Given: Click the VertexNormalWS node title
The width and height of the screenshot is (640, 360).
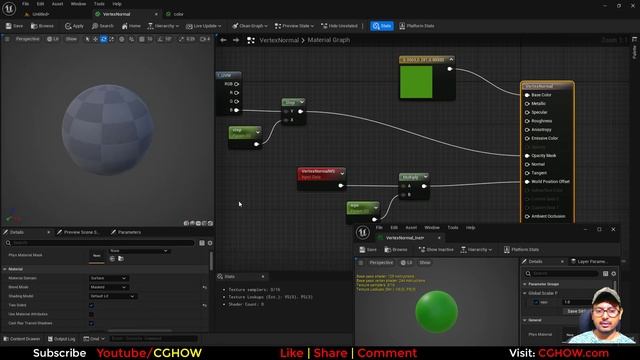Looking at the screenshot, I should (318, 171).
